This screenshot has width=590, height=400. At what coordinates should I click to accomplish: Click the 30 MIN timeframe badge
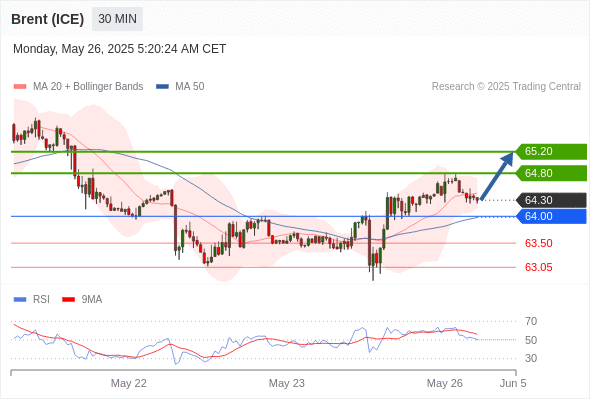pyautogui.click(x=117, y=19)
